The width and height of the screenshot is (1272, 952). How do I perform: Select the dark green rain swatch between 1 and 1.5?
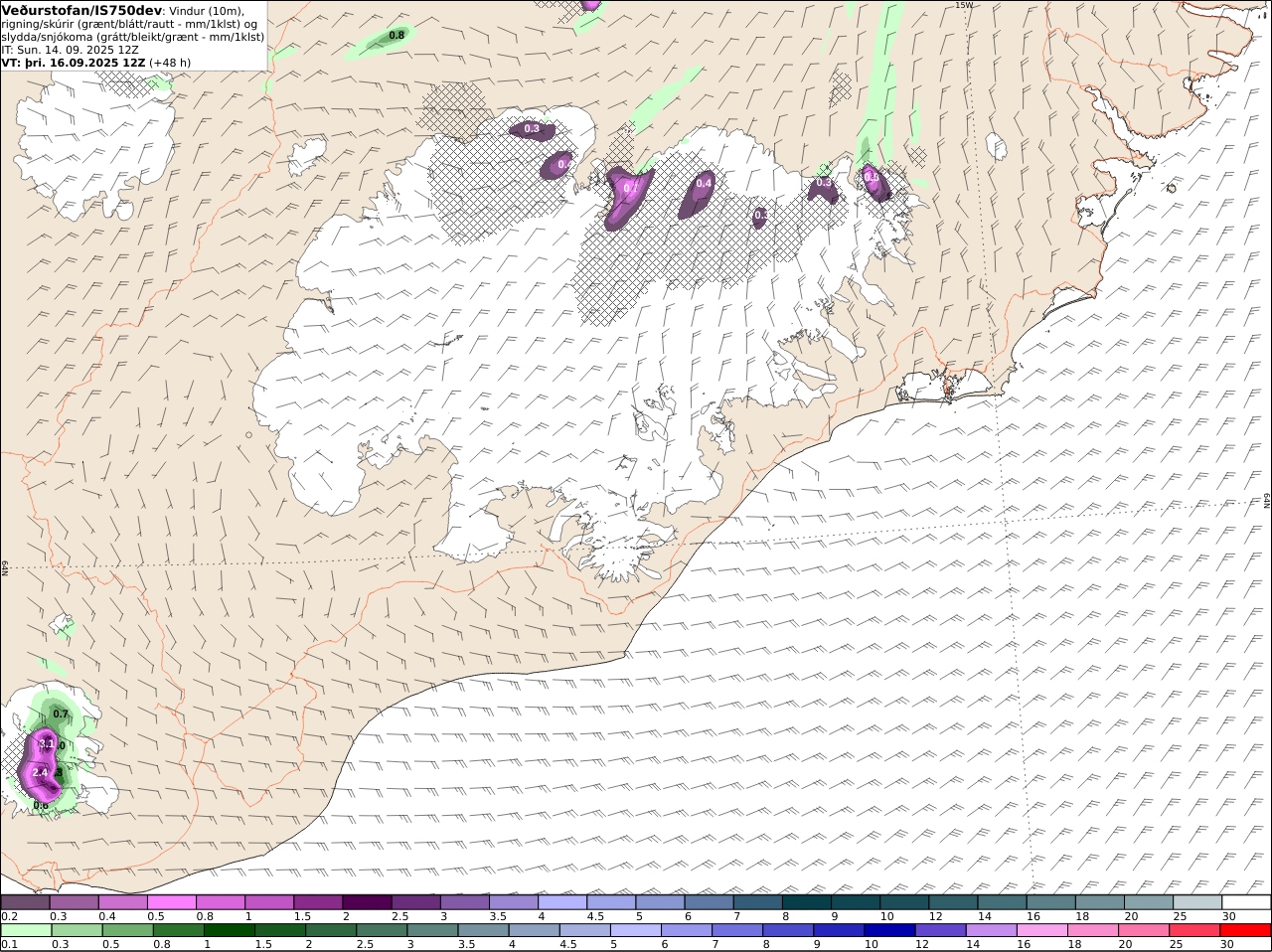[229, 931]
